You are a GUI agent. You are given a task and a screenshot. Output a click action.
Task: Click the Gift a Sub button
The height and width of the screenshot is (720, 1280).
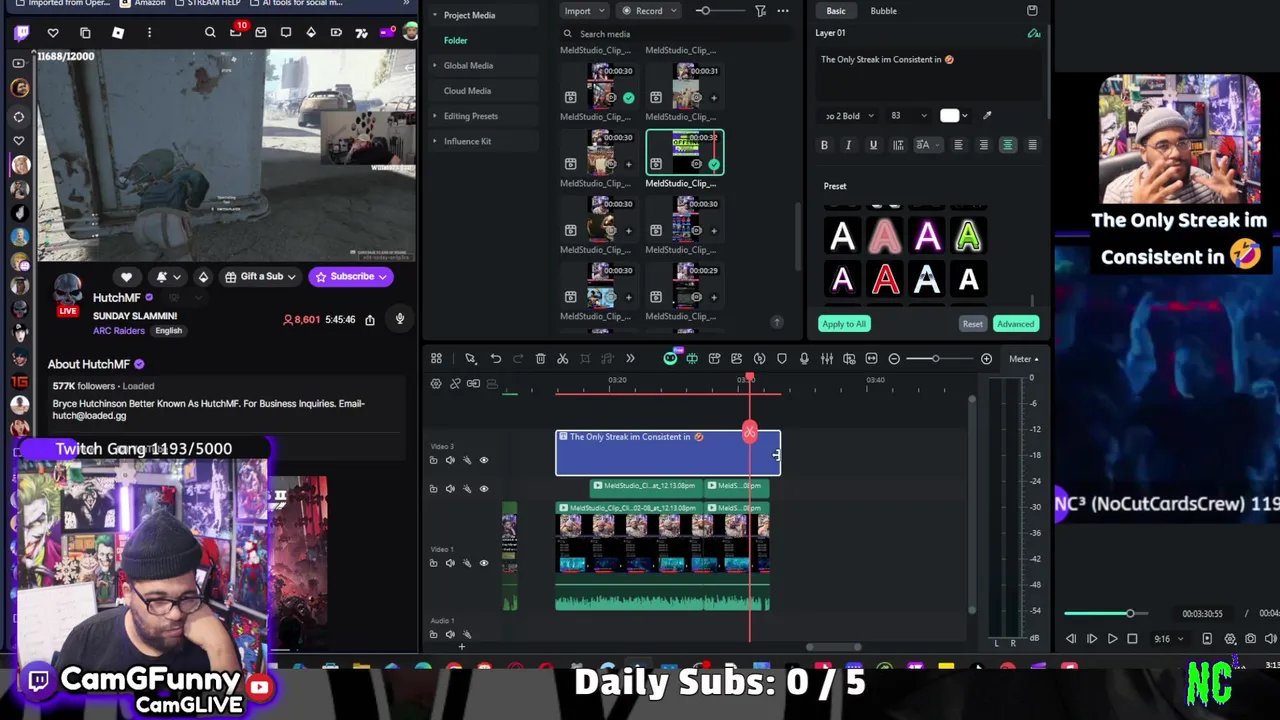[x=260, y=277]
